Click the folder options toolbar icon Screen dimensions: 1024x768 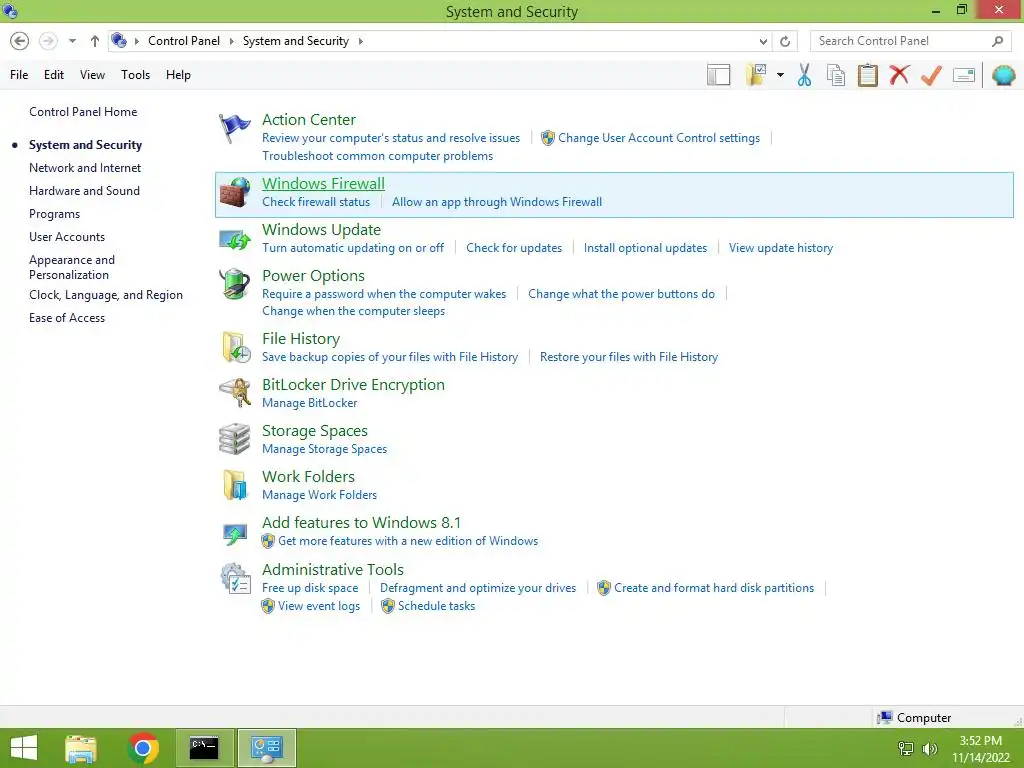click(757, 75)
